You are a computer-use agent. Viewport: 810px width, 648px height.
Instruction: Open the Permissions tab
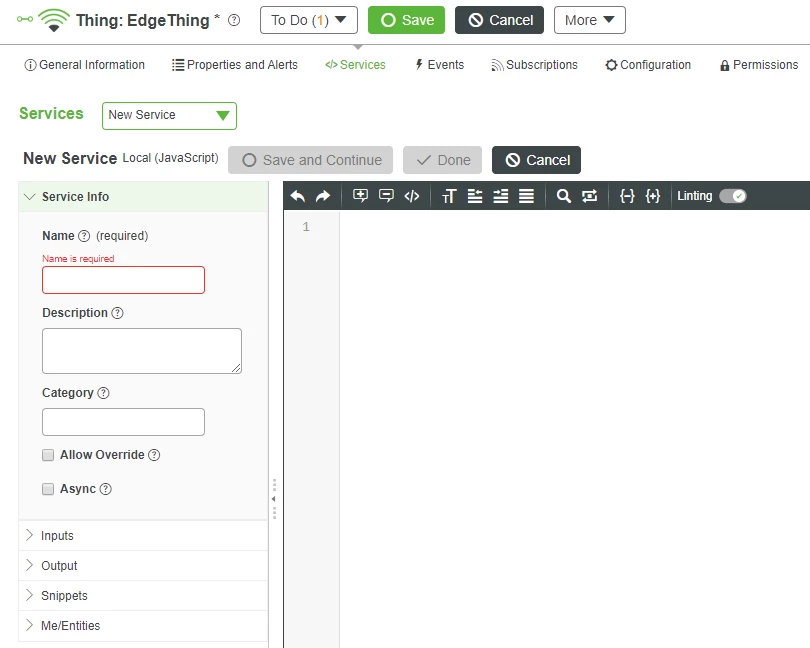[x=759, y=65]
